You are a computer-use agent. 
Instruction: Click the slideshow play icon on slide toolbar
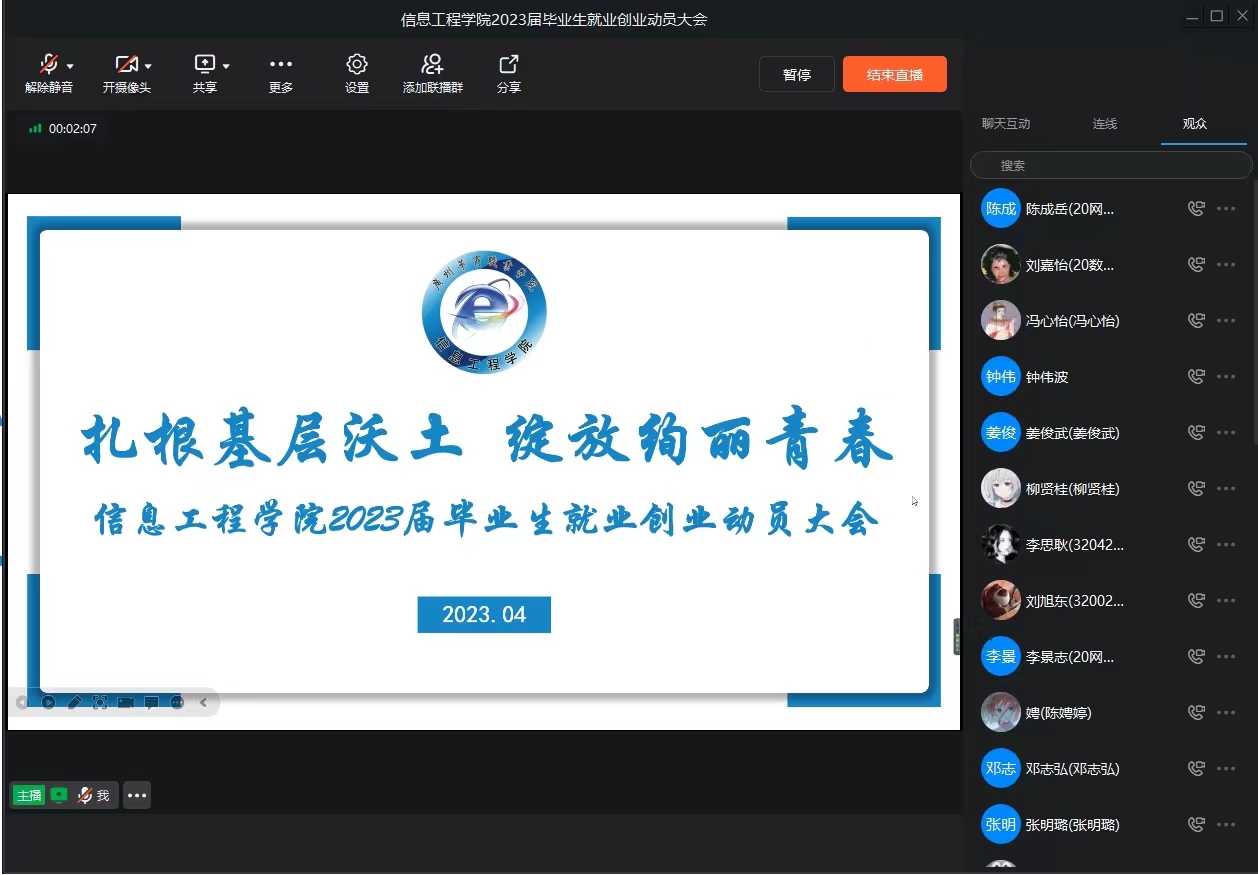pos(48,703)
